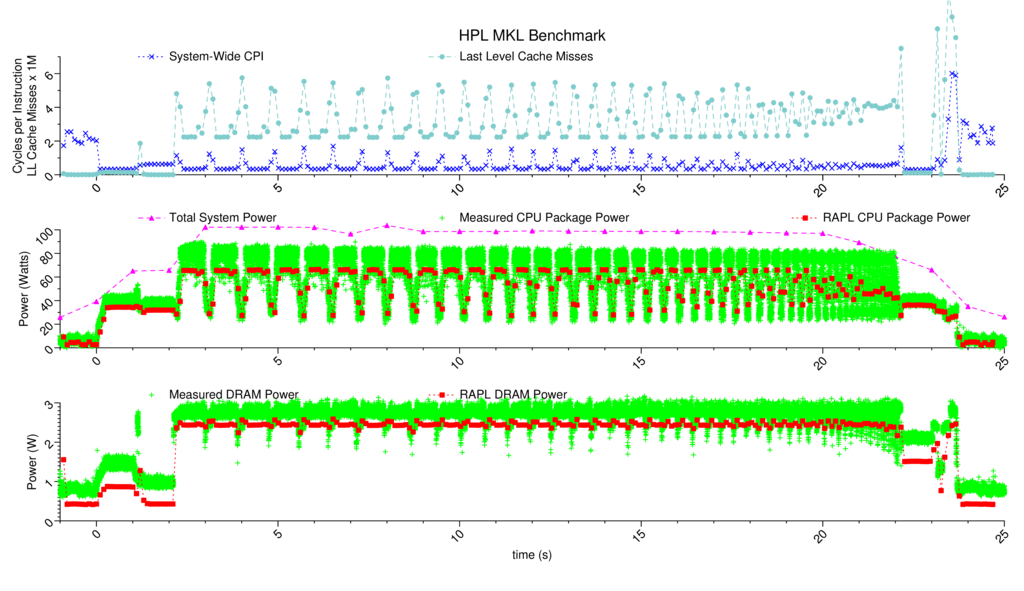Select the Last Level Cache Misses legend label
Image resolution: width=1024 pixels, height=591 pixels.
526,57
